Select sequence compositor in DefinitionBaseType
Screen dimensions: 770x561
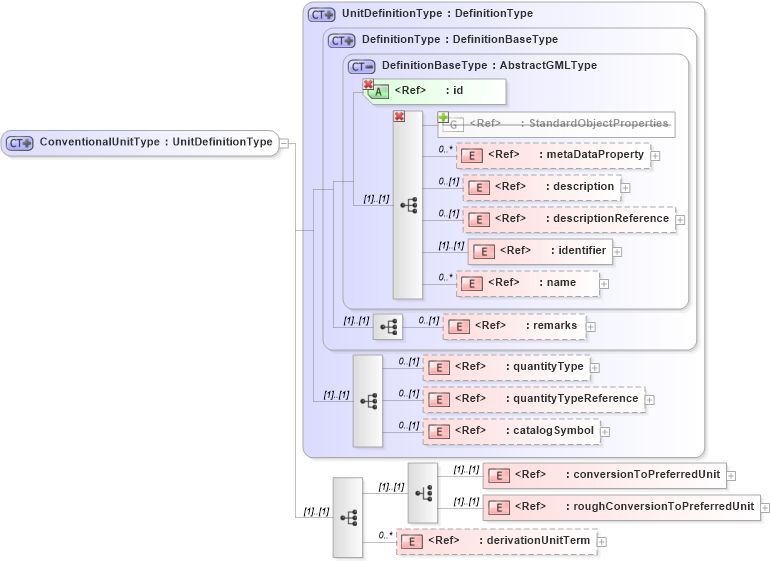[x=408, y=205]
